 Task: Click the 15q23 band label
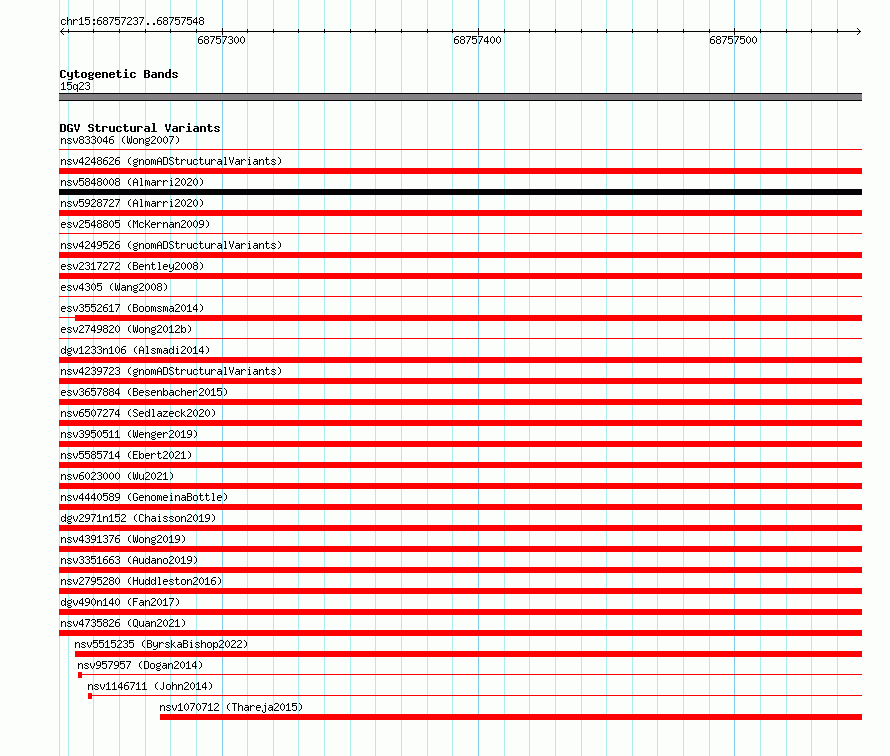click(75, 86)
